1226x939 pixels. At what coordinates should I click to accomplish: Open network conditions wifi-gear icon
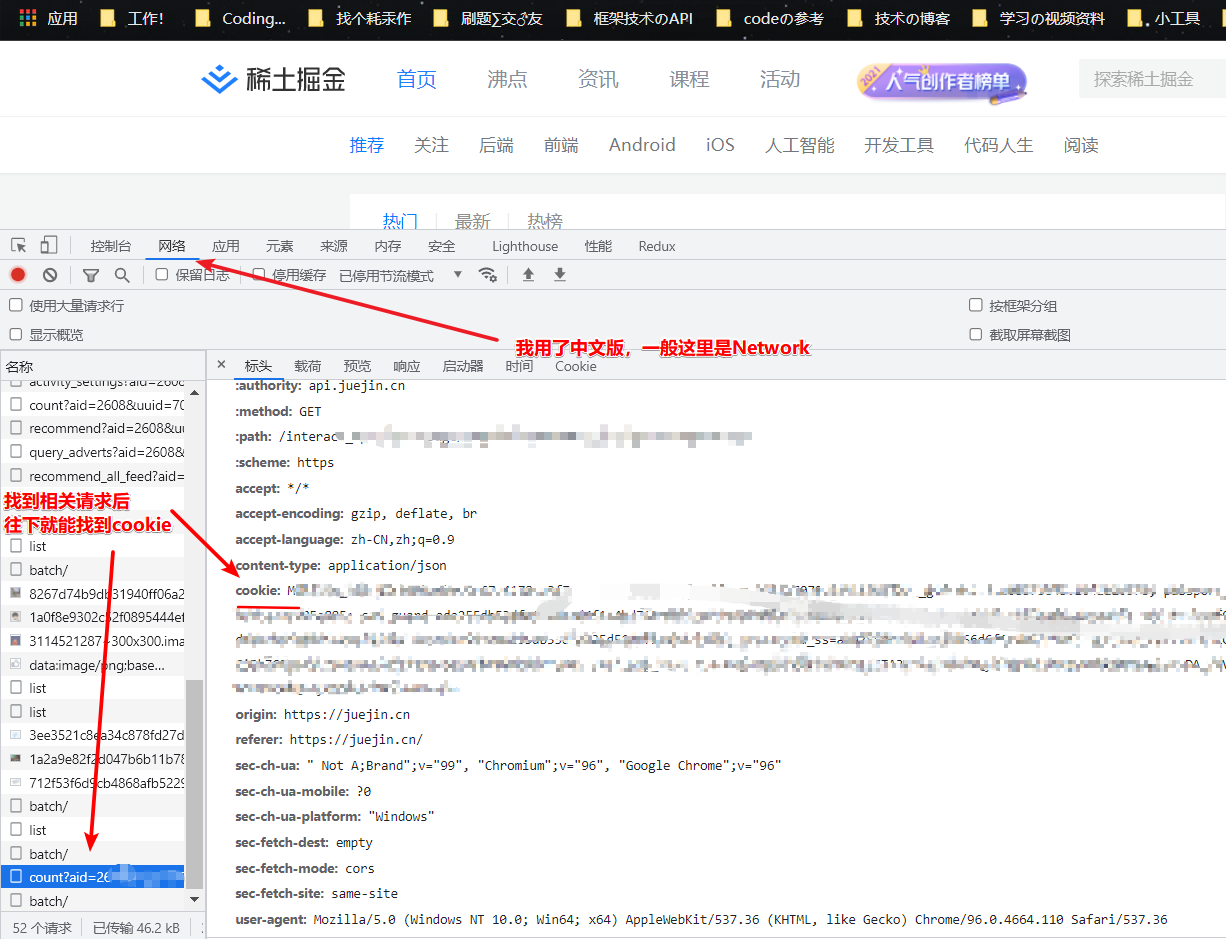[488, 275]
